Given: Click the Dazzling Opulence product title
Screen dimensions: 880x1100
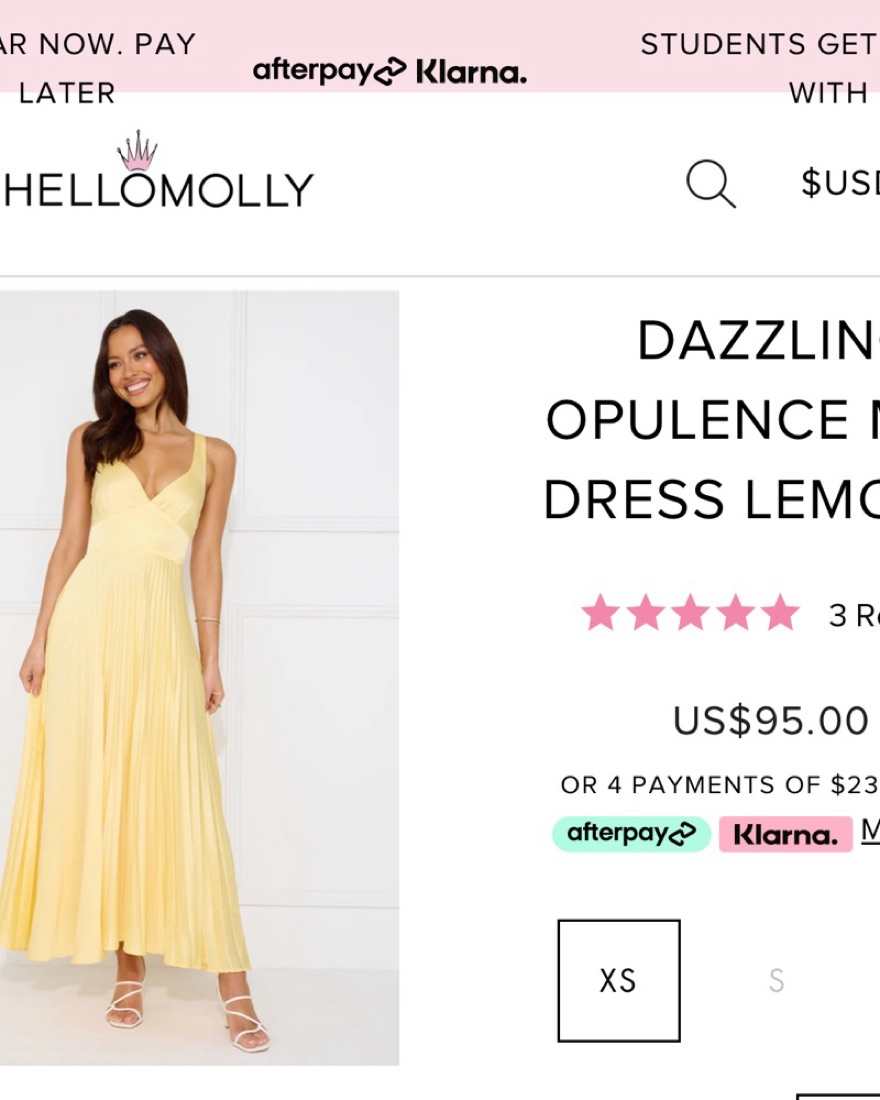Looking at the screenshot, I should [x=712, y=420].
